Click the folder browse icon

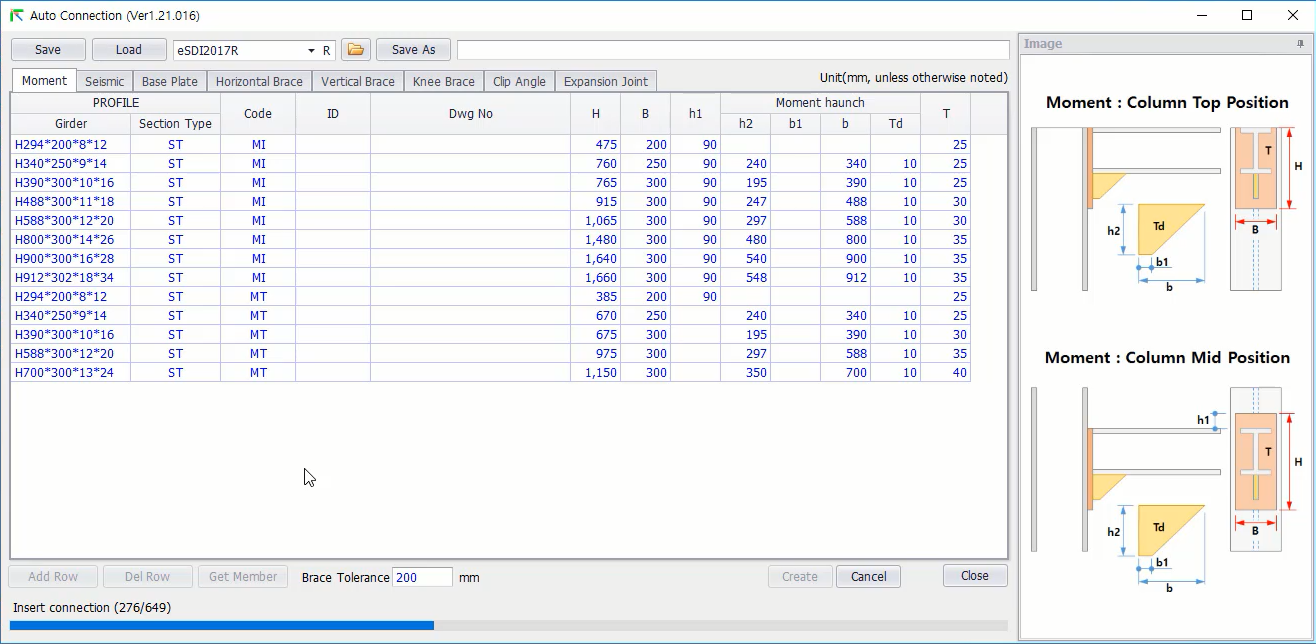356,50
